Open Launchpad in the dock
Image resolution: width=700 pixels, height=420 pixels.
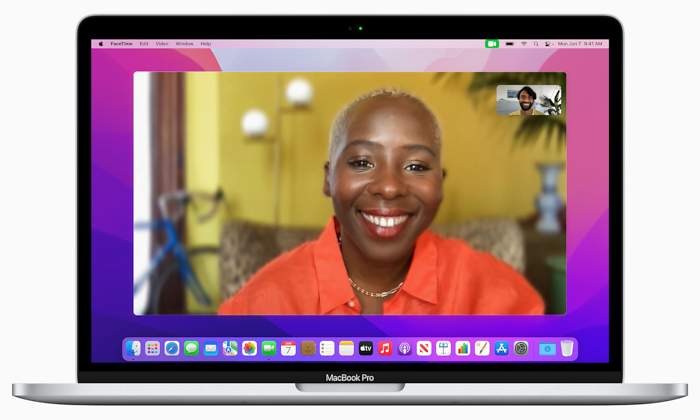click(153, 348)
